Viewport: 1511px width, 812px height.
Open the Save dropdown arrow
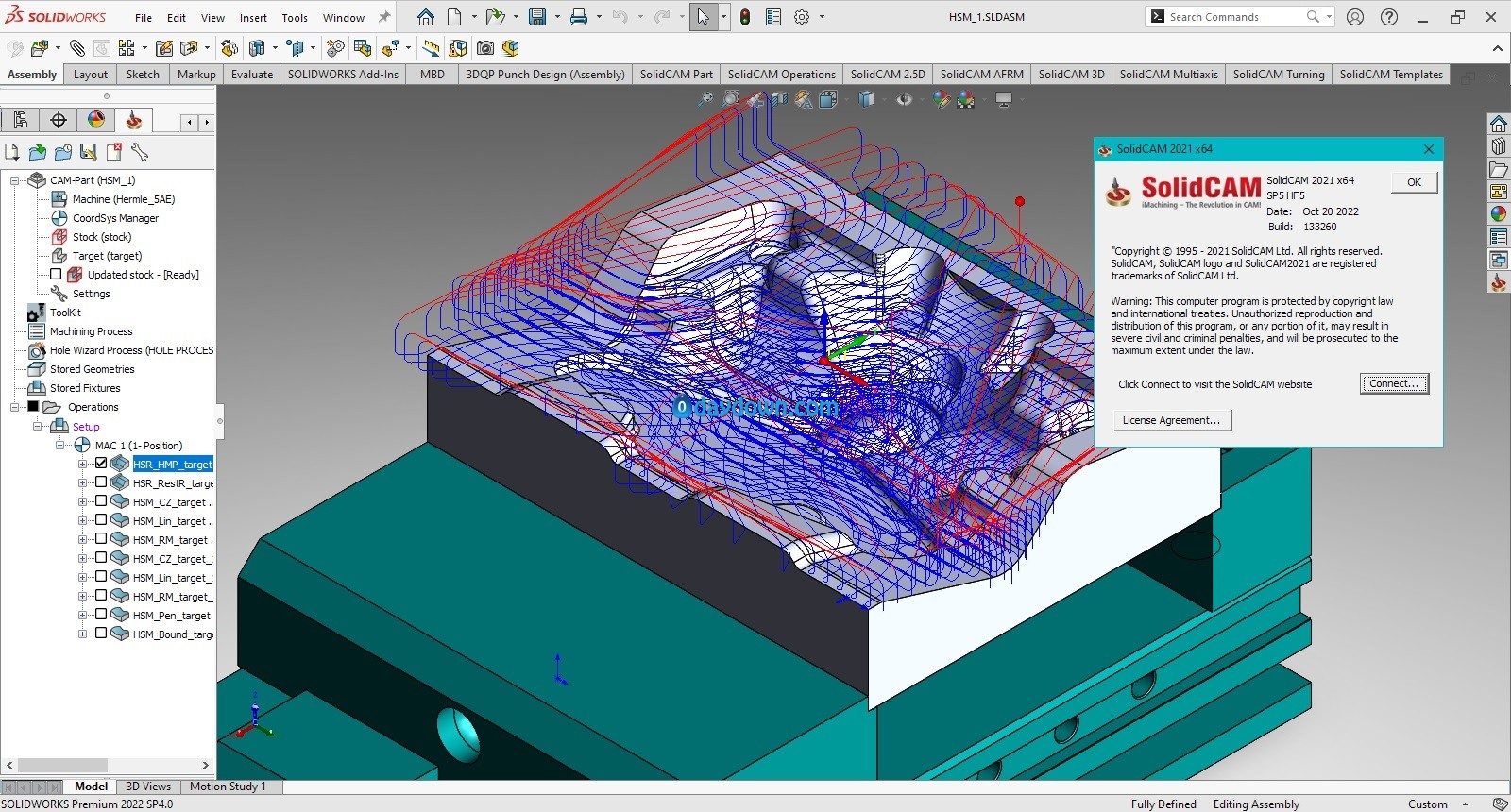coord(557,17)
